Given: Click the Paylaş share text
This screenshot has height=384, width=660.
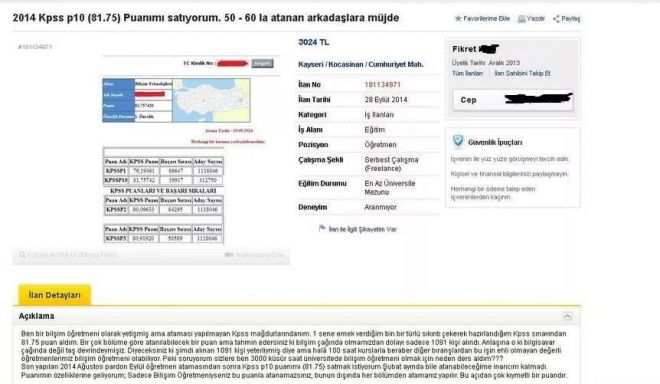Looking at the screenshot, I should pyautogui.click(x=571, y=19).
